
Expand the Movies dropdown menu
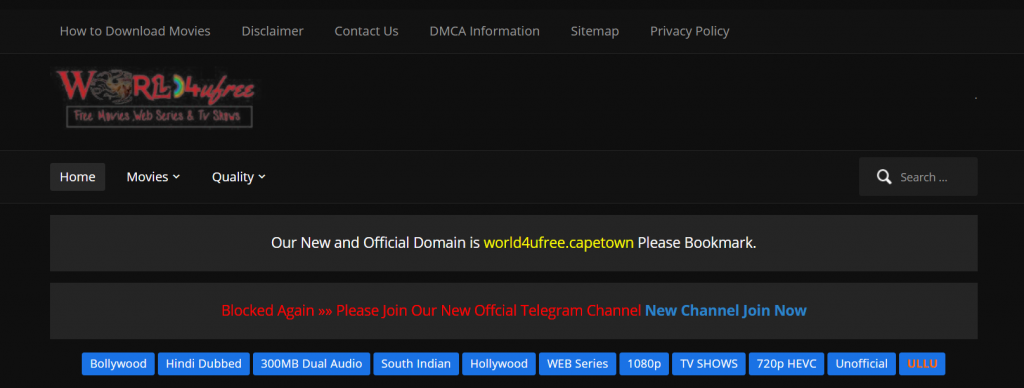pos(153,177)
